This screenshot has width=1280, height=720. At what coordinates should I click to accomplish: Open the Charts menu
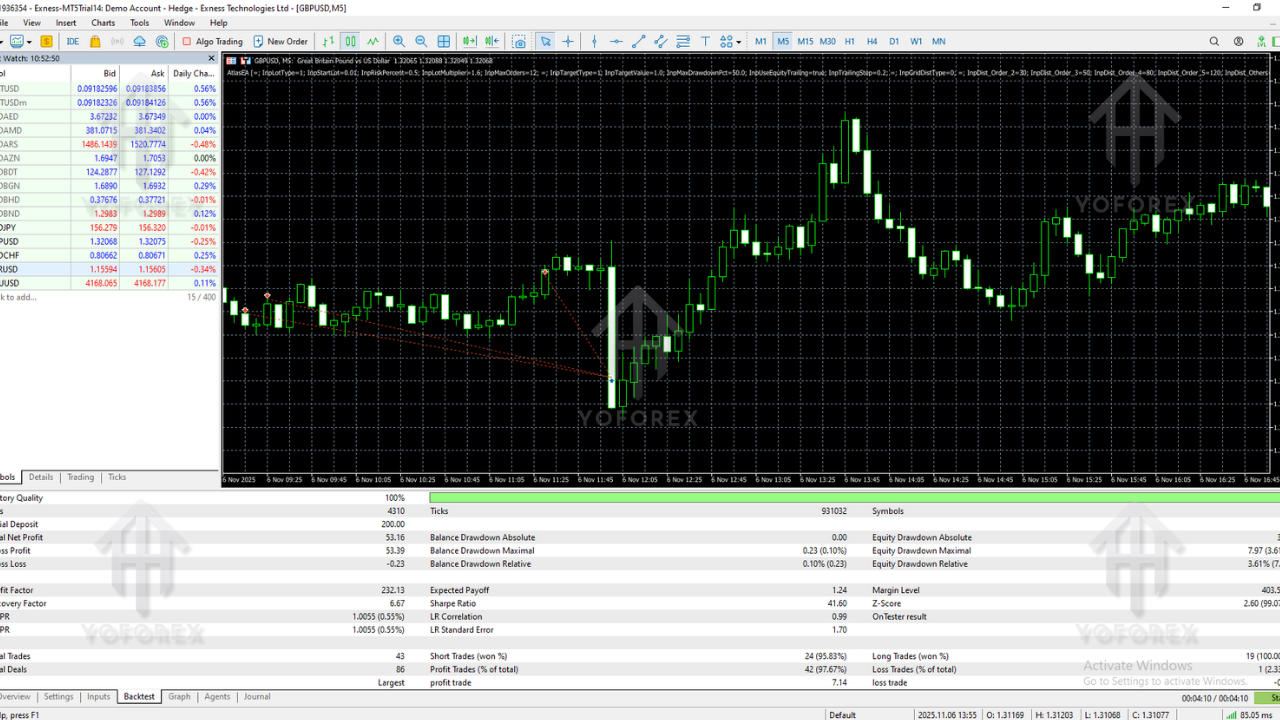tap(103, 22)
